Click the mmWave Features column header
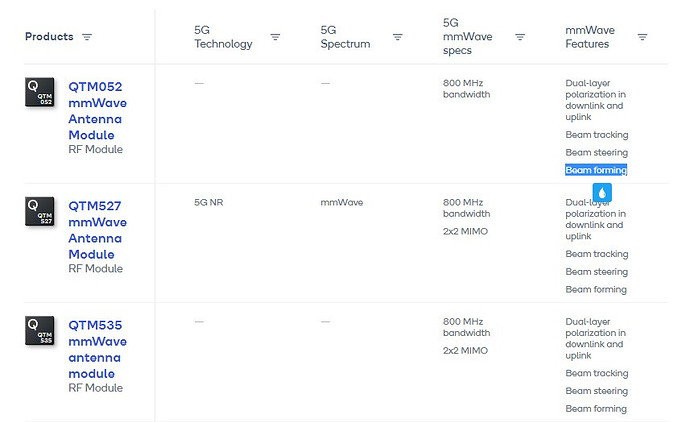Viewport: 690px width, 422px height. (x=588, y=37)
